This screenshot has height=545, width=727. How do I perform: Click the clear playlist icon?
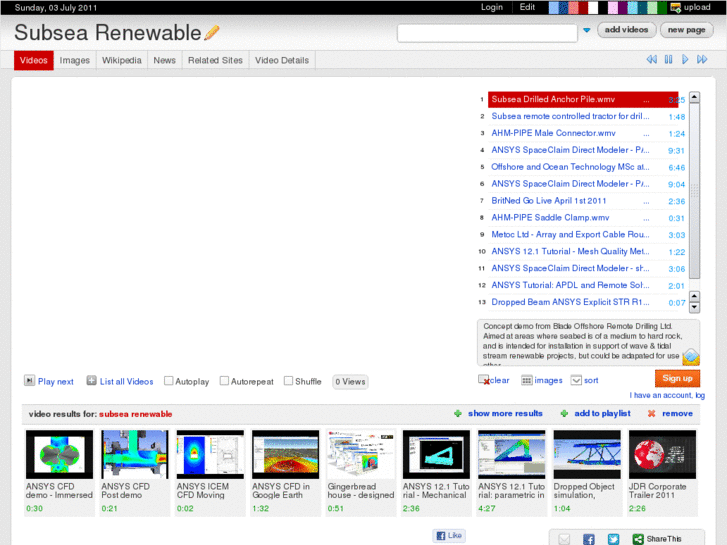[x=484, y=380]
